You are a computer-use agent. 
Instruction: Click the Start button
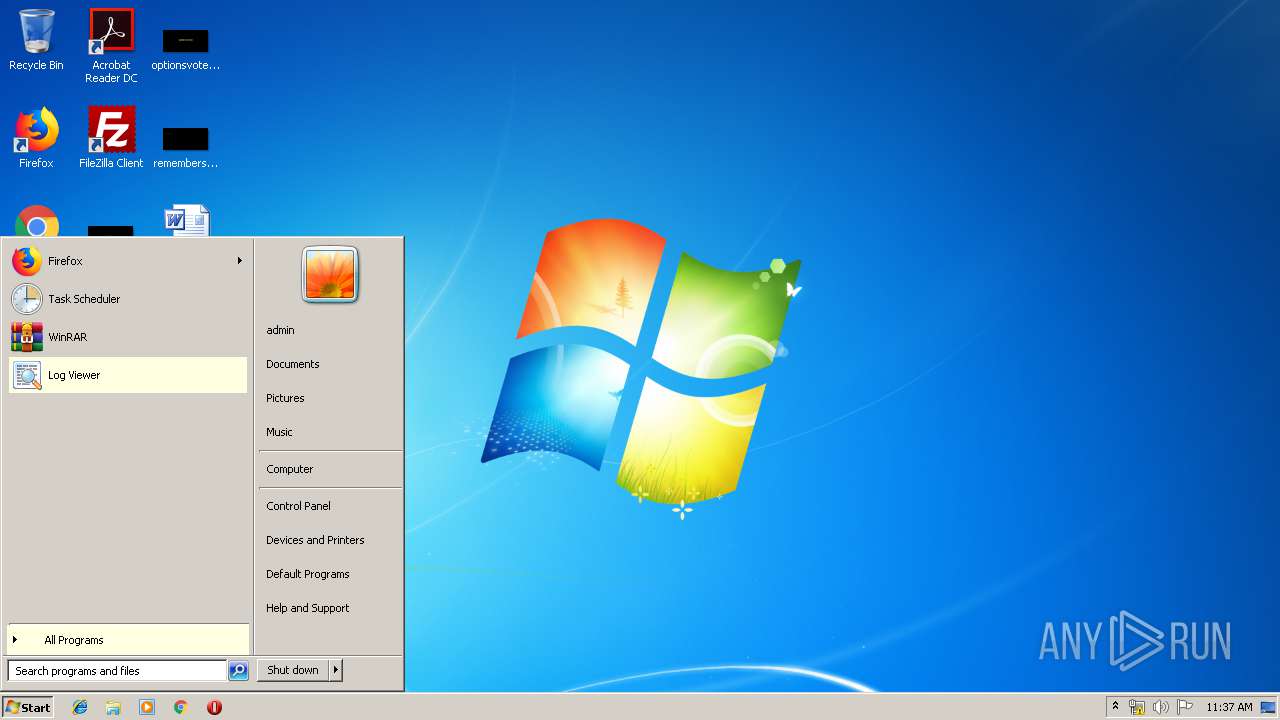(28, 707)
